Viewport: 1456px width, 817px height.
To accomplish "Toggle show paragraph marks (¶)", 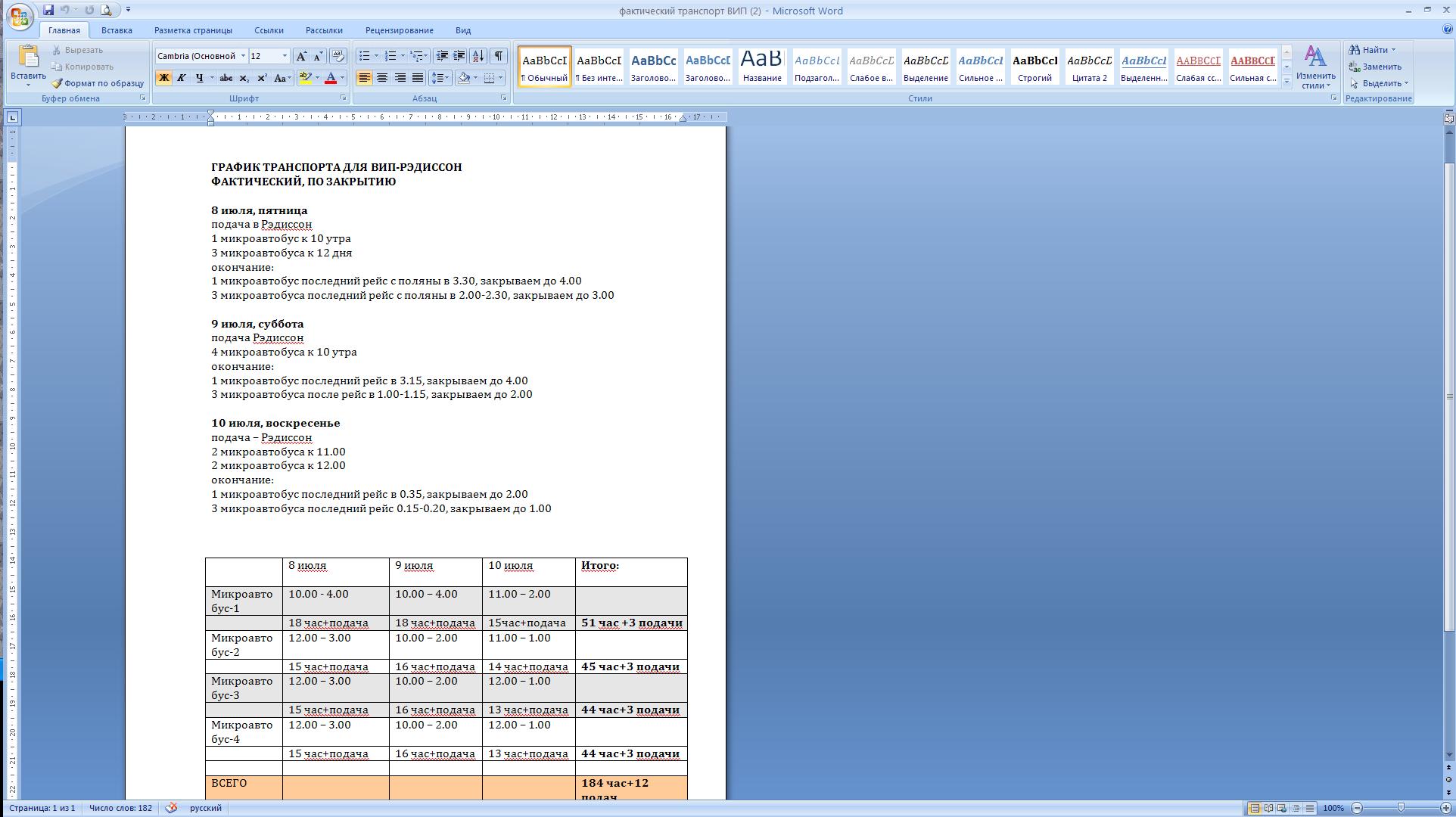I will click(499, 56).
